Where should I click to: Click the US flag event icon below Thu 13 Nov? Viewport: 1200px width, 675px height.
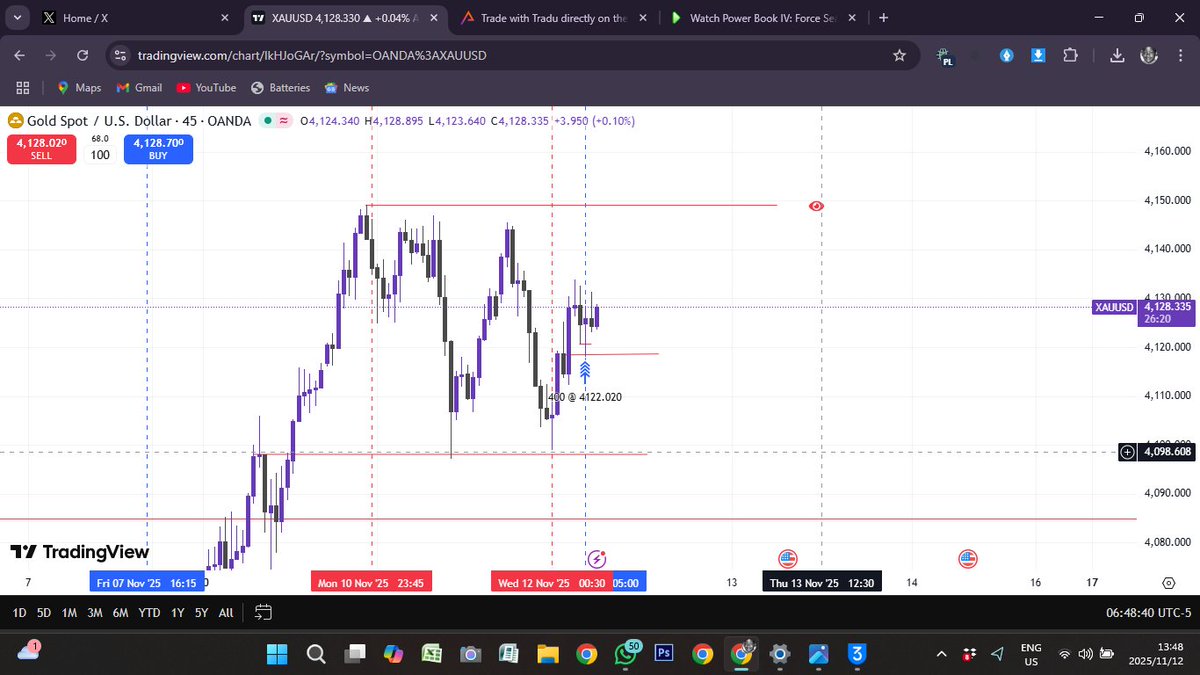pyautogui.click(x=789, y=559)
